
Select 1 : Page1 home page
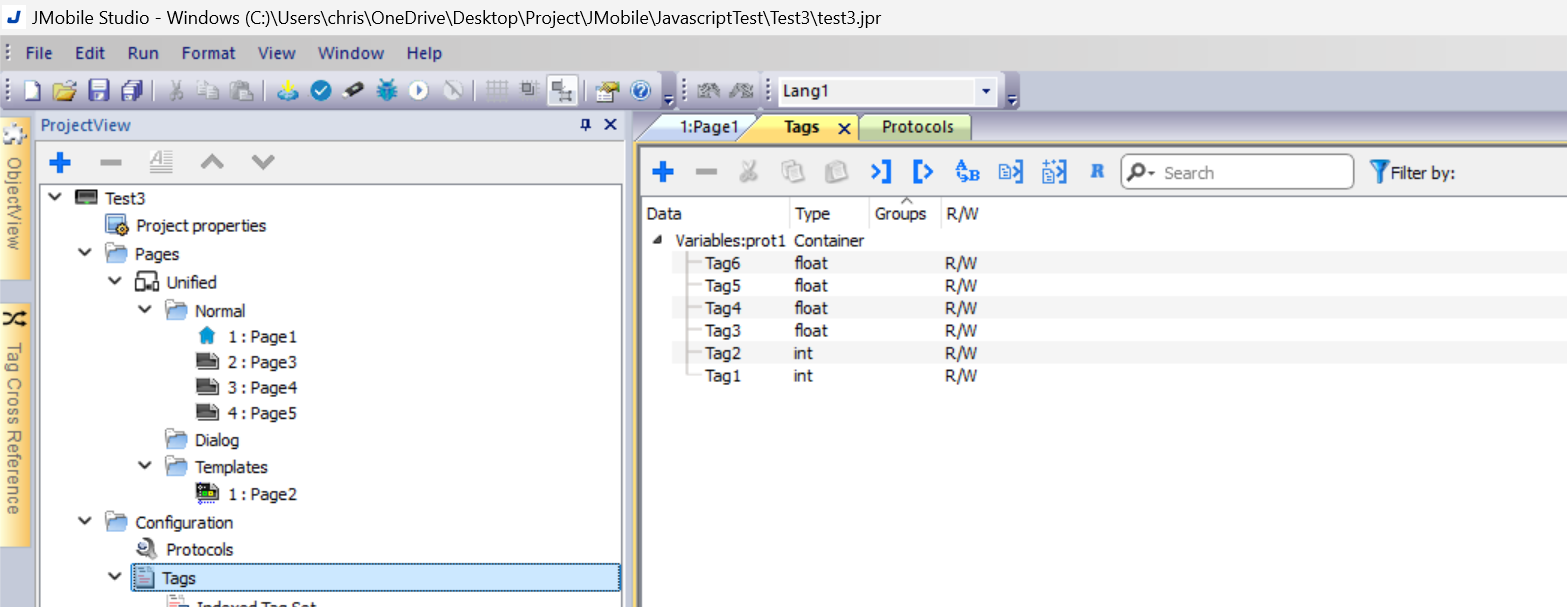(x=262, y=337)
